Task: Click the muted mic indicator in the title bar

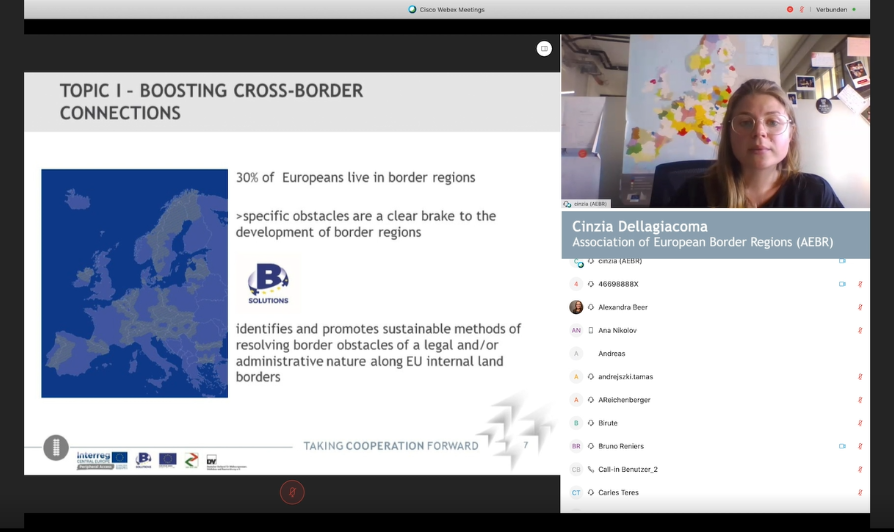Action: pyautogui.click(x=802, y=9)
